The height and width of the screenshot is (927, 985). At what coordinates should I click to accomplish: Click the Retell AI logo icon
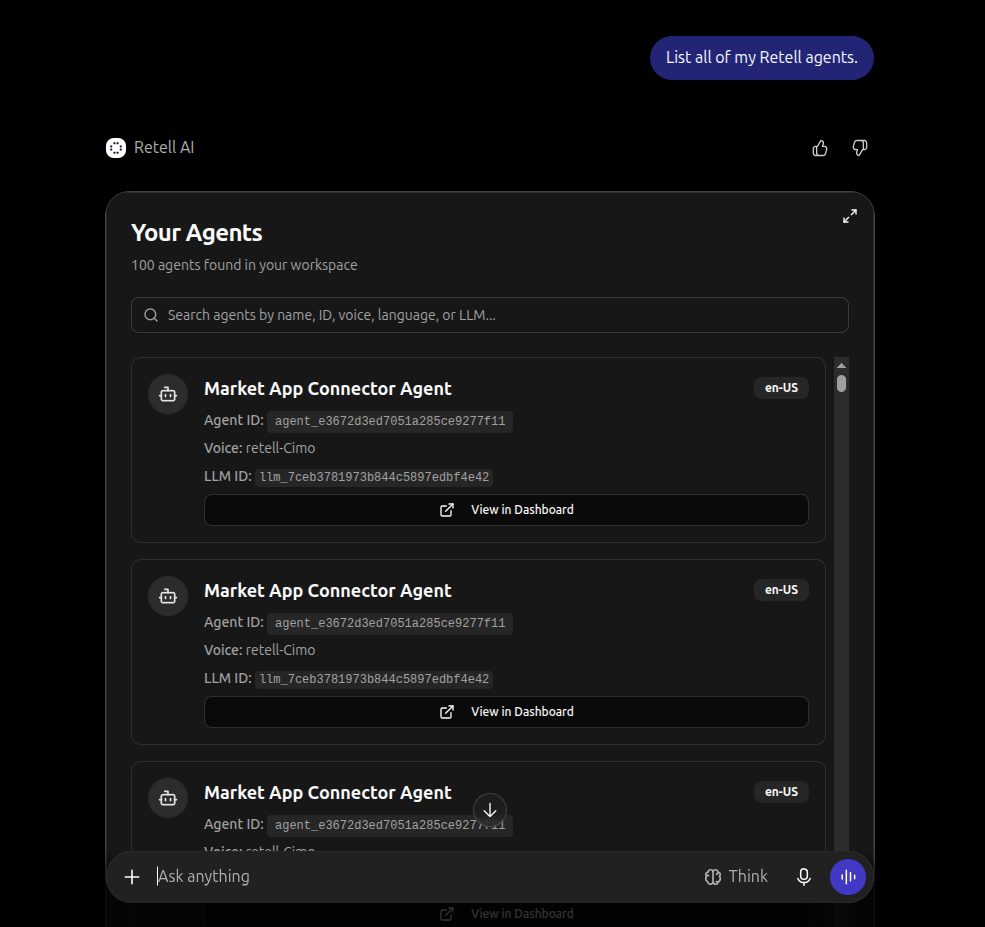click(x=116, y=148)
